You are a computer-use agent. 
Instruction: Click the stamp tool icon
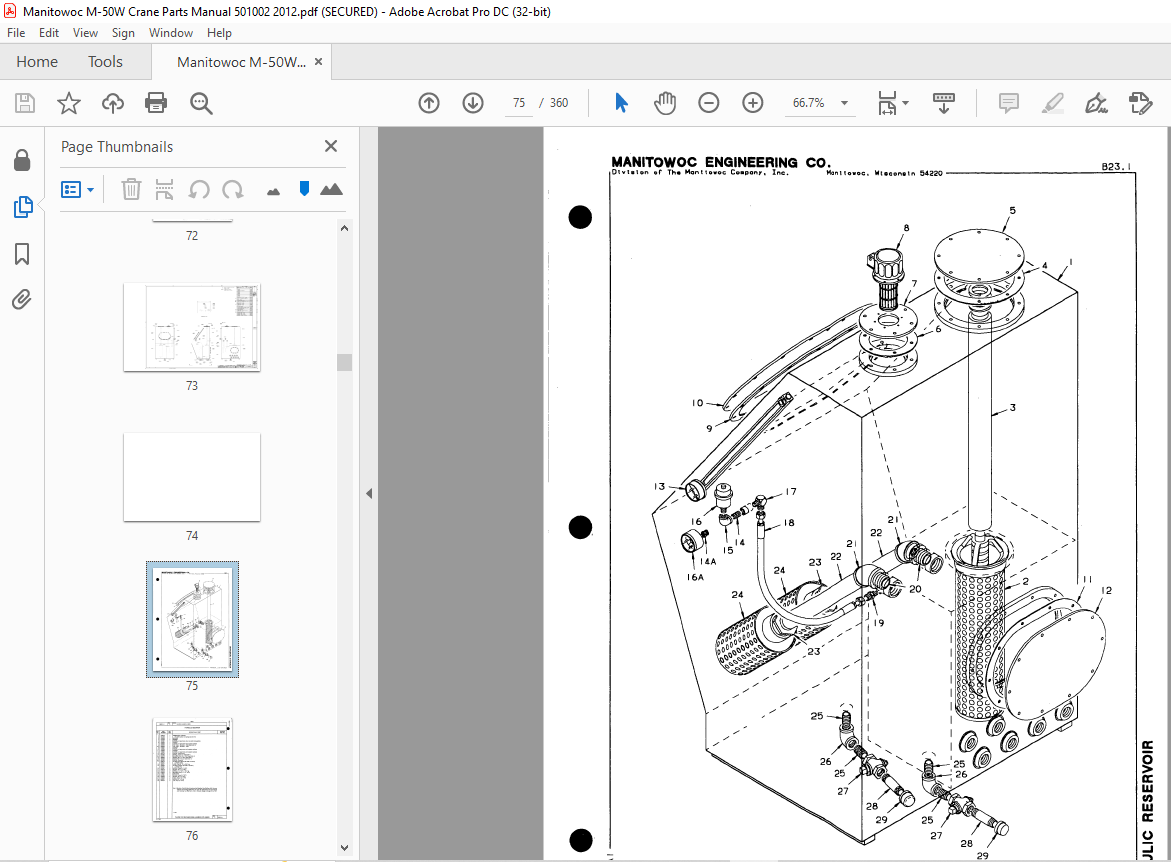pyautogui.click(x=1140, y=103)
